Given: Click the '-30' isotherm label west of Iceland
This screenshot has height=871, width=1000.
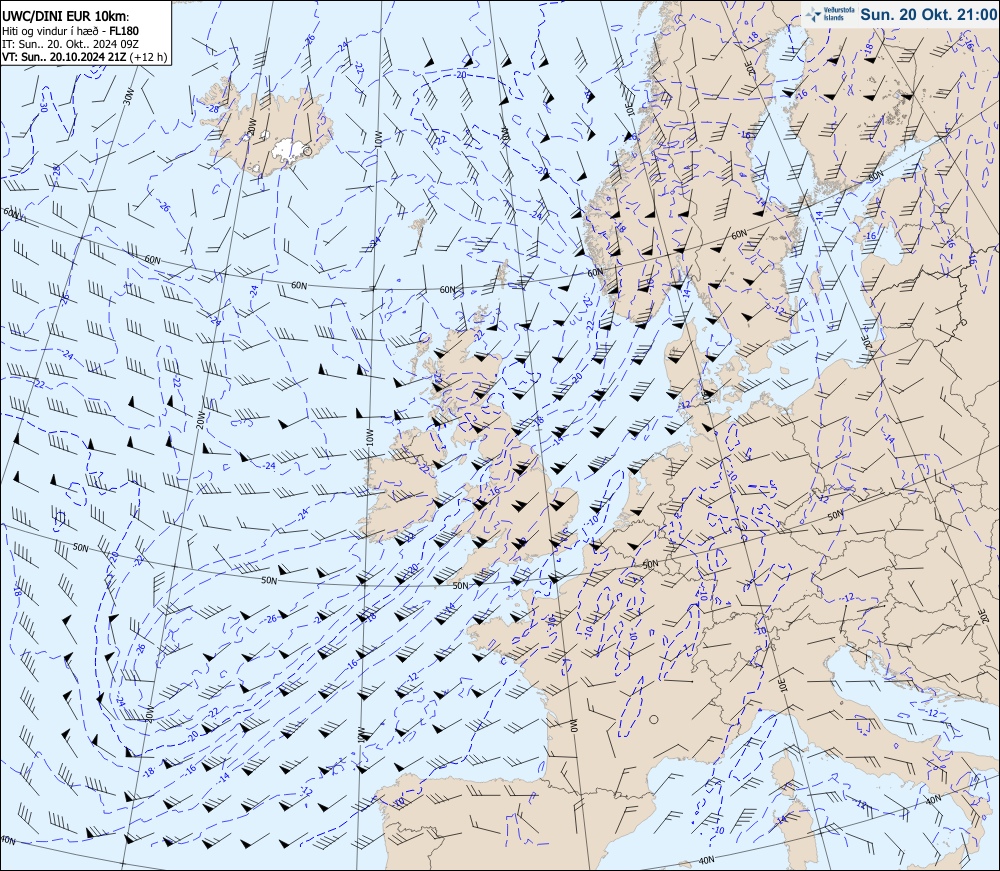Looking at the screenshot, I should (43, 105).
